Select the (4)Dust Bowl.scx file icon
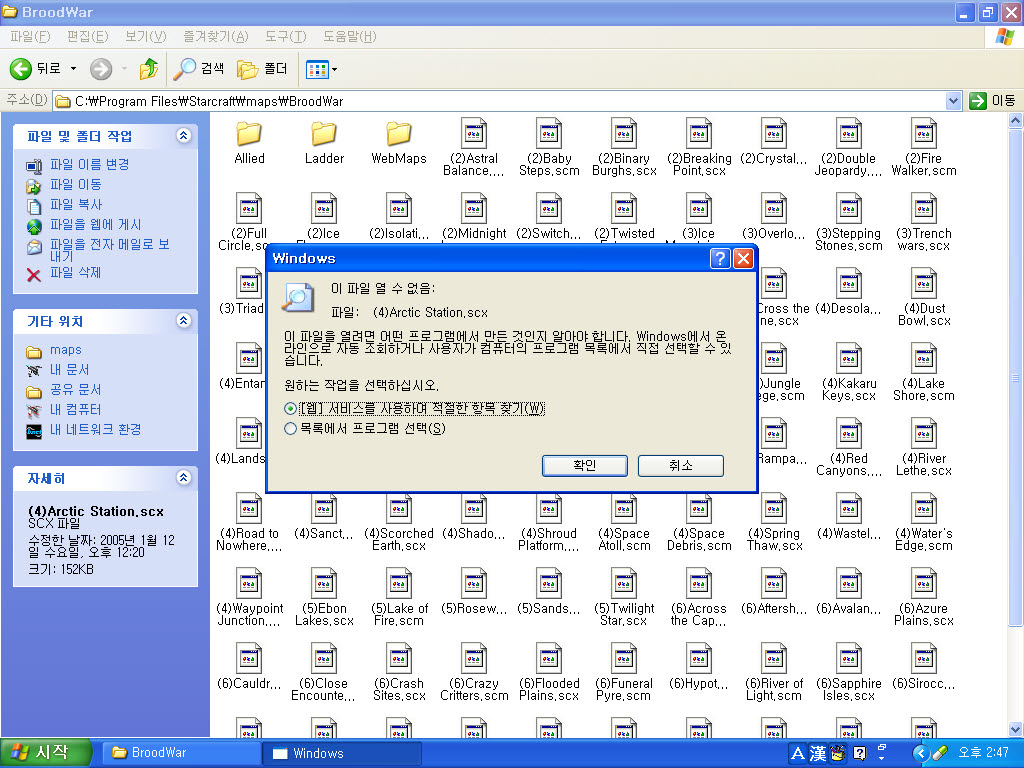1024x768 pixels. [x=923, y=284]
